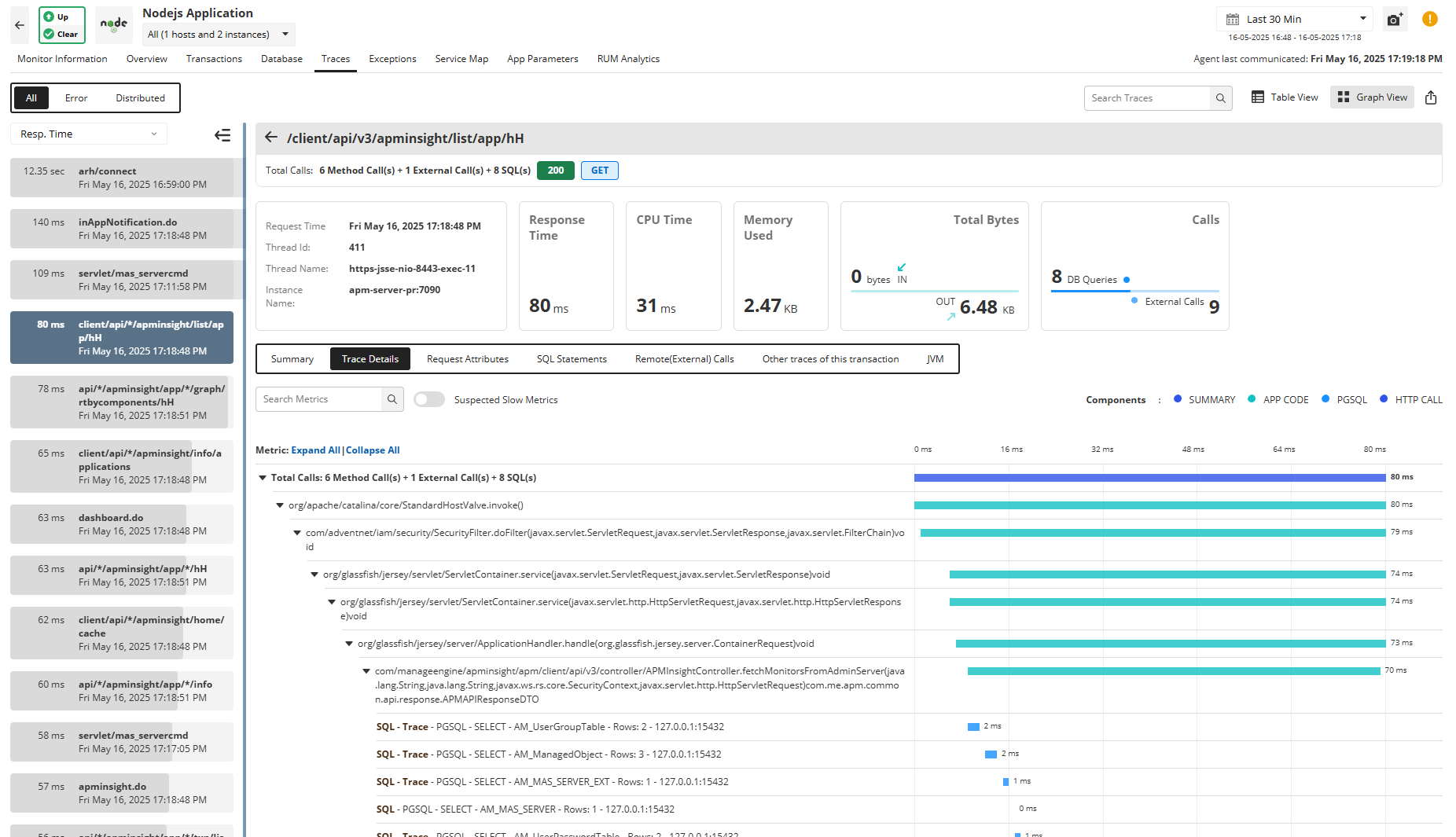Switch to Table View

(x=1285, y=97)
